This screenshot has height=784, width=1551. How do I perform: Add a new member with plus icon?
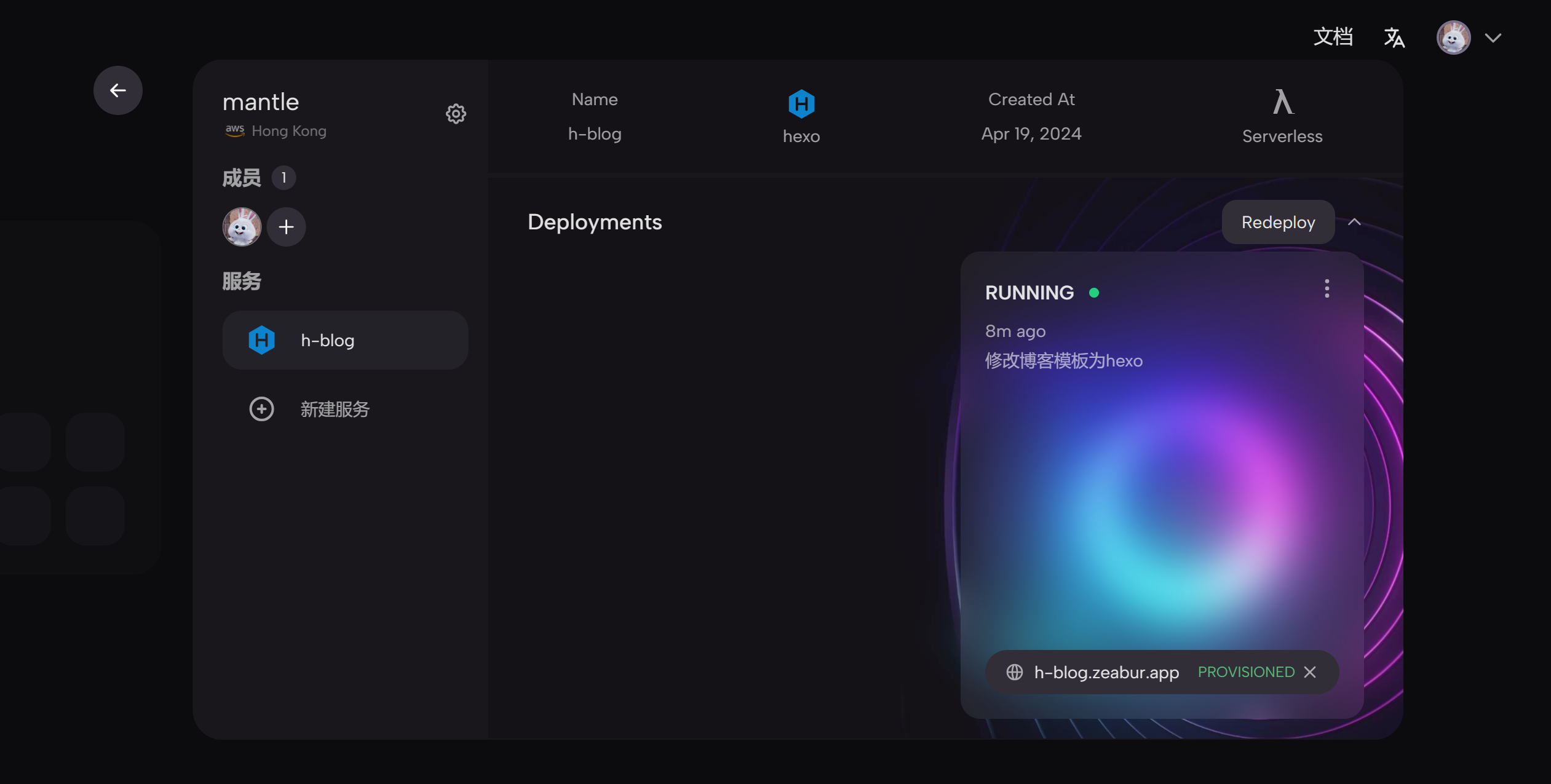pos(286,227)
